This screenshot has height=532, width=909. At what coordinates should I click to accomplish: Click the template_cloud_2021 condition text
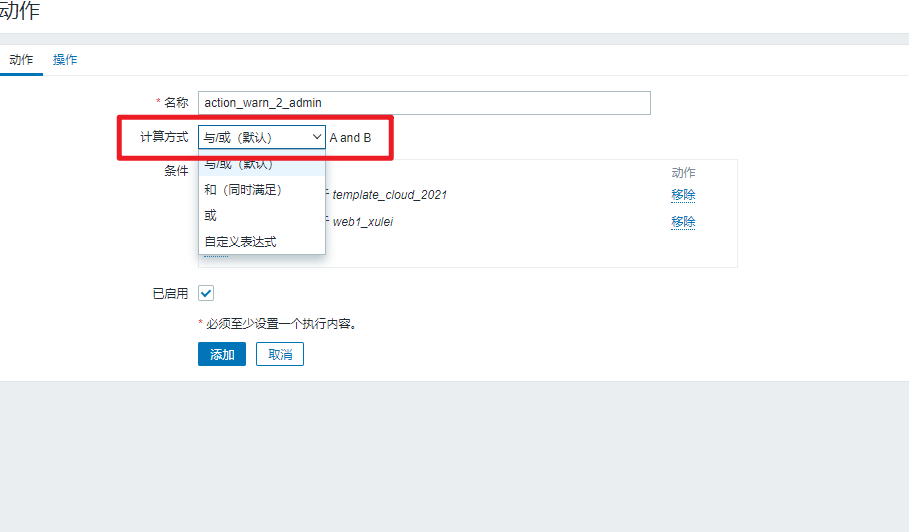tap(389, 195)
